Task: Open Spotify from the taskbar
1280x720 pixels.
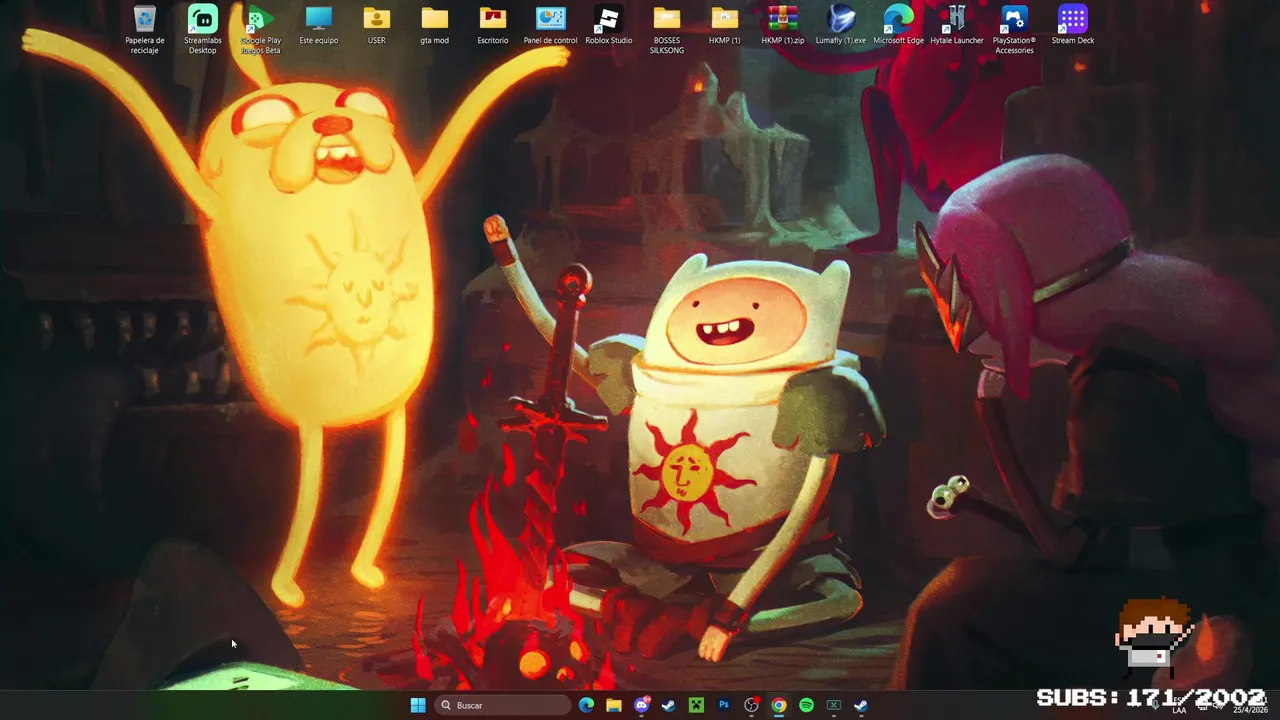Action: pyautogui.click(x=806, y=705)
